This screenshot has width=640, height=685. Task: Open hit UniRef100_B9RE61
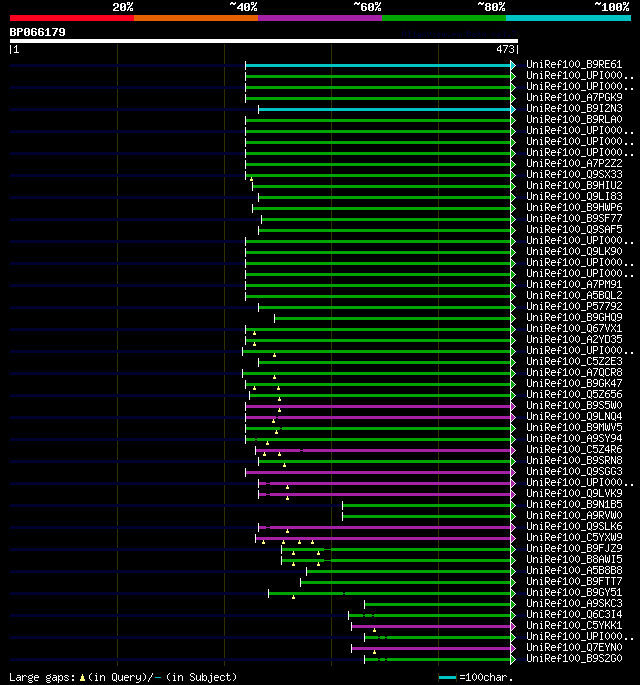574,64
